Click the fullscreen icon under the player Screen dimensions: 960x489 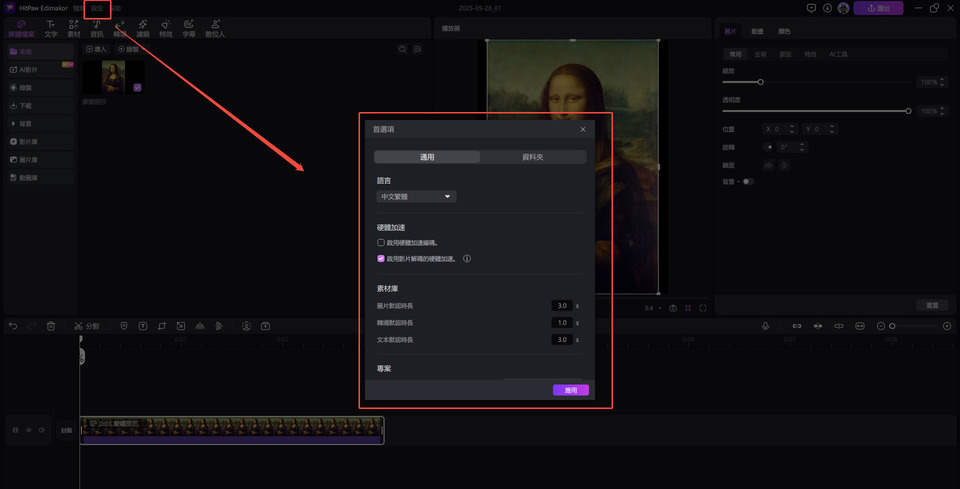point(703,308)
